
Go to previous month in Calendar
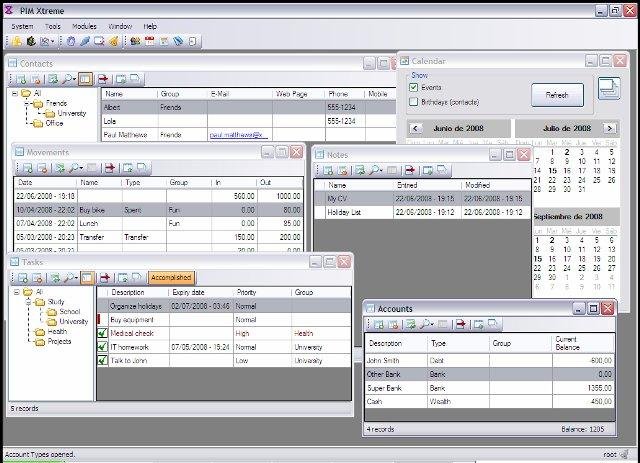click(x=414, y=129)
